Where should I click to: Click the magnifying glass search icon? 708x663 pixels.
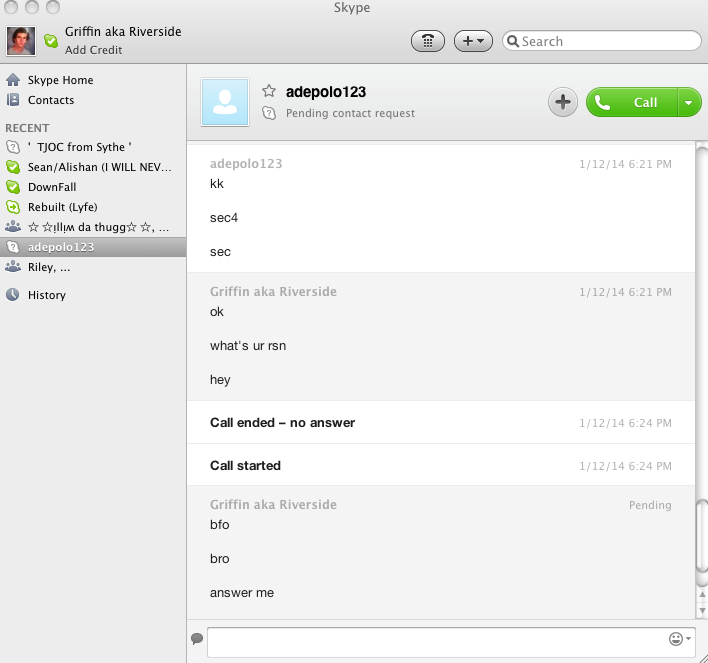(512, 41)
